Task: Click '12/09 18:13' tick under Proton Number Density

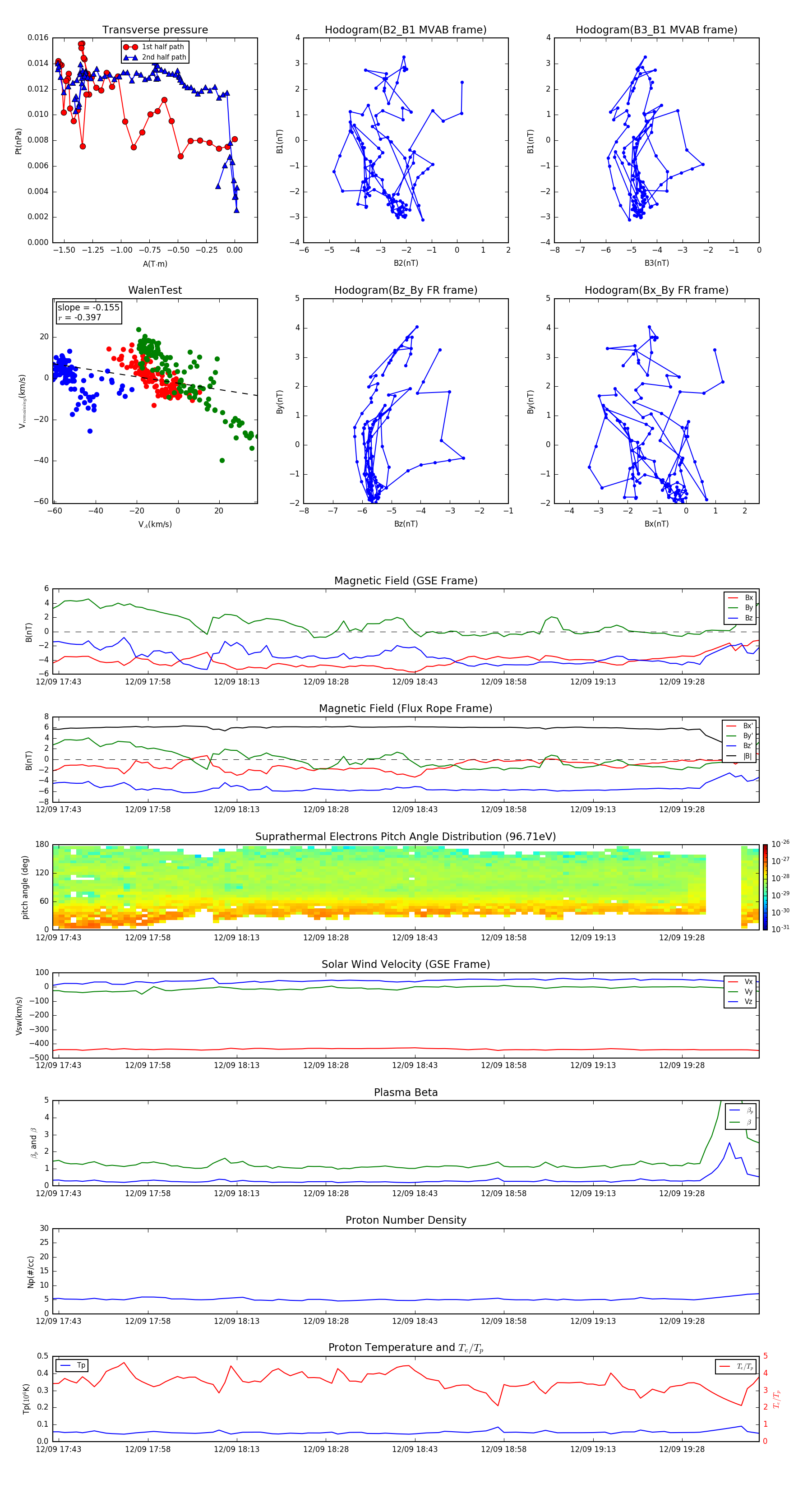Action: point(236,1321)
